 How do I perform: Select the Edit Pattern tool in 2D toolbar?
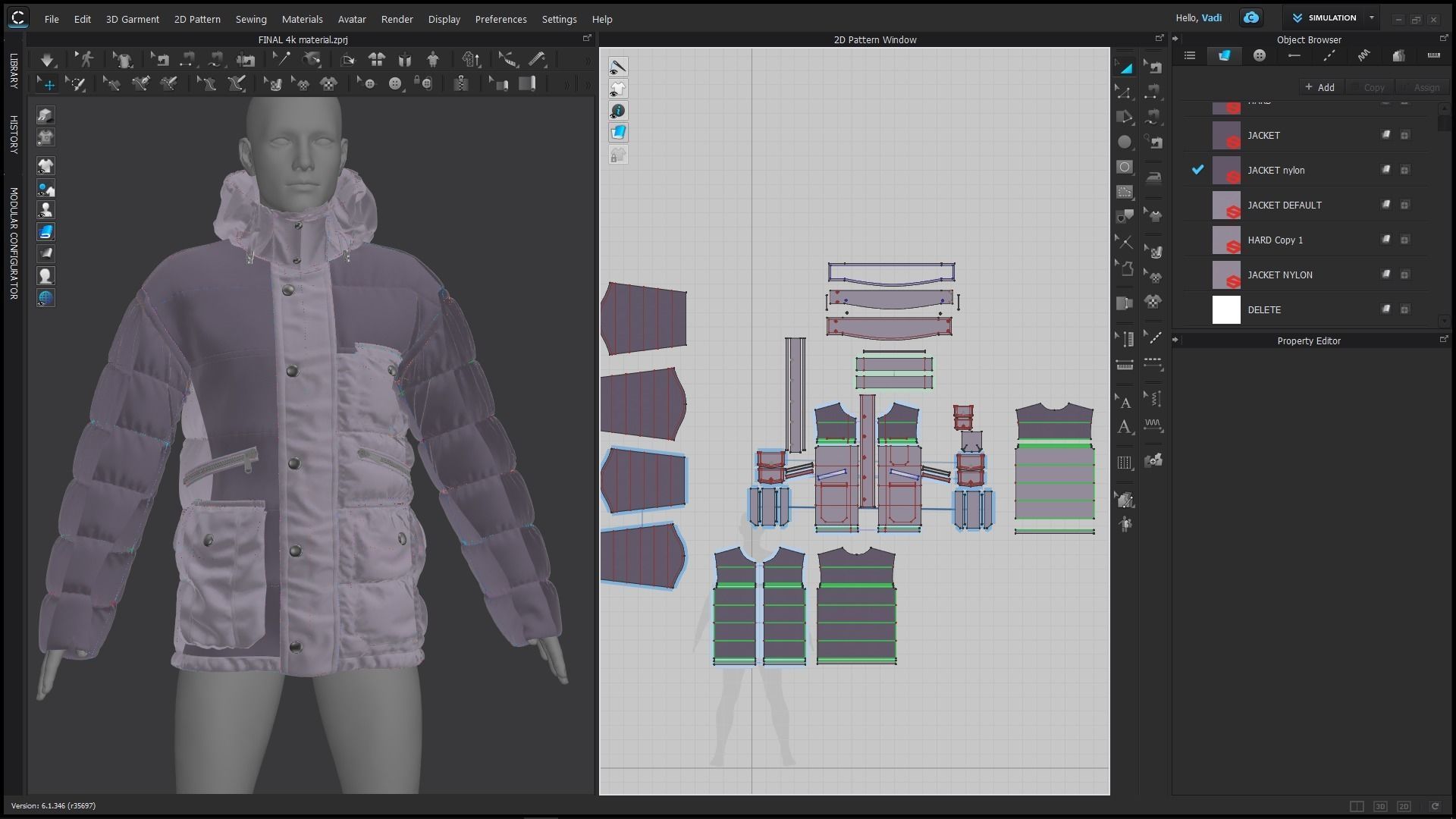click(1125, 93)
